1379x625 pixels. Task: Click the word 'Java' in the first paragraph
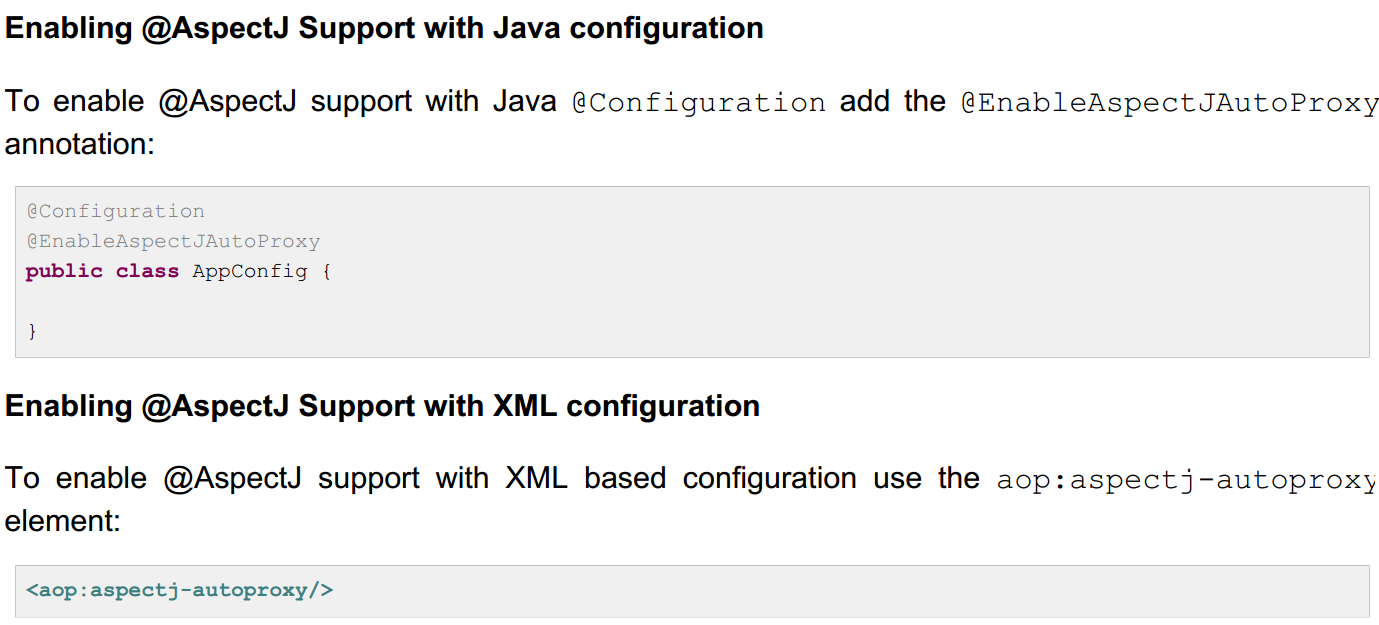point(524,102)
